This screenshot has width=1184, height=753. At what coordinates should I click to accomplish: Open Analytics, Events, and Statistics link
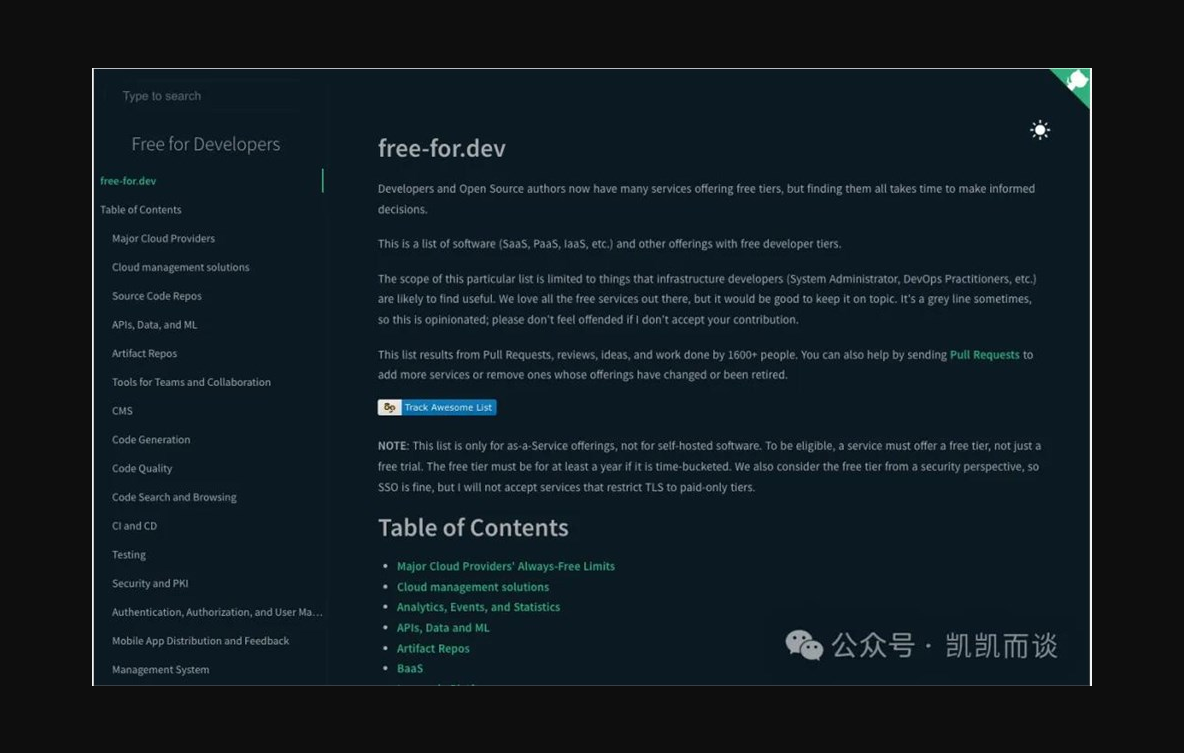(478, 606)
